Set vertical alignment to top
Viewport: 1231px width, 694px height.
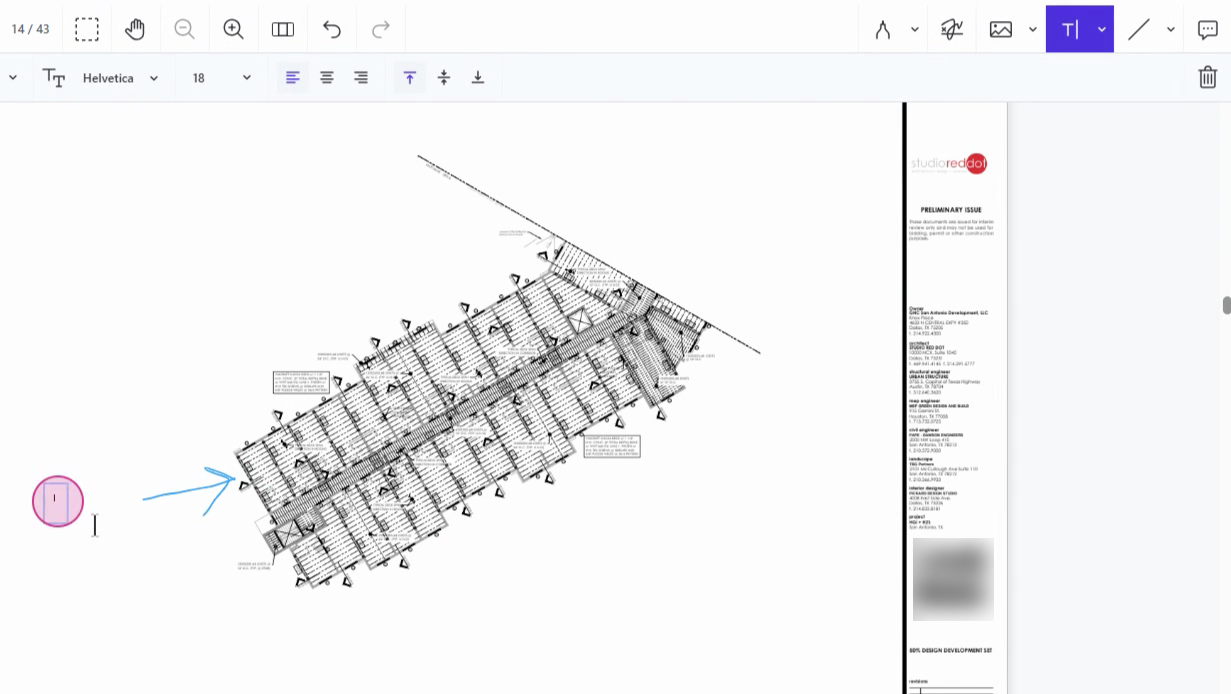click(409, 78)
